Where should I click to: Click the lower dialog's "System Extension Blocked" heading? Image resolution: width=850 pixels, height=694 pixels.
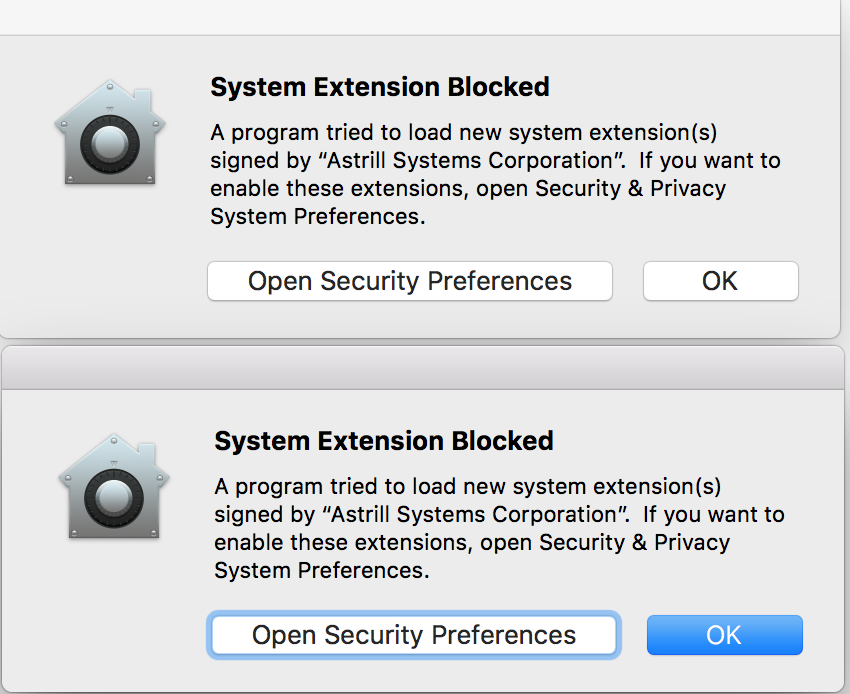click(x=384, y=441)
